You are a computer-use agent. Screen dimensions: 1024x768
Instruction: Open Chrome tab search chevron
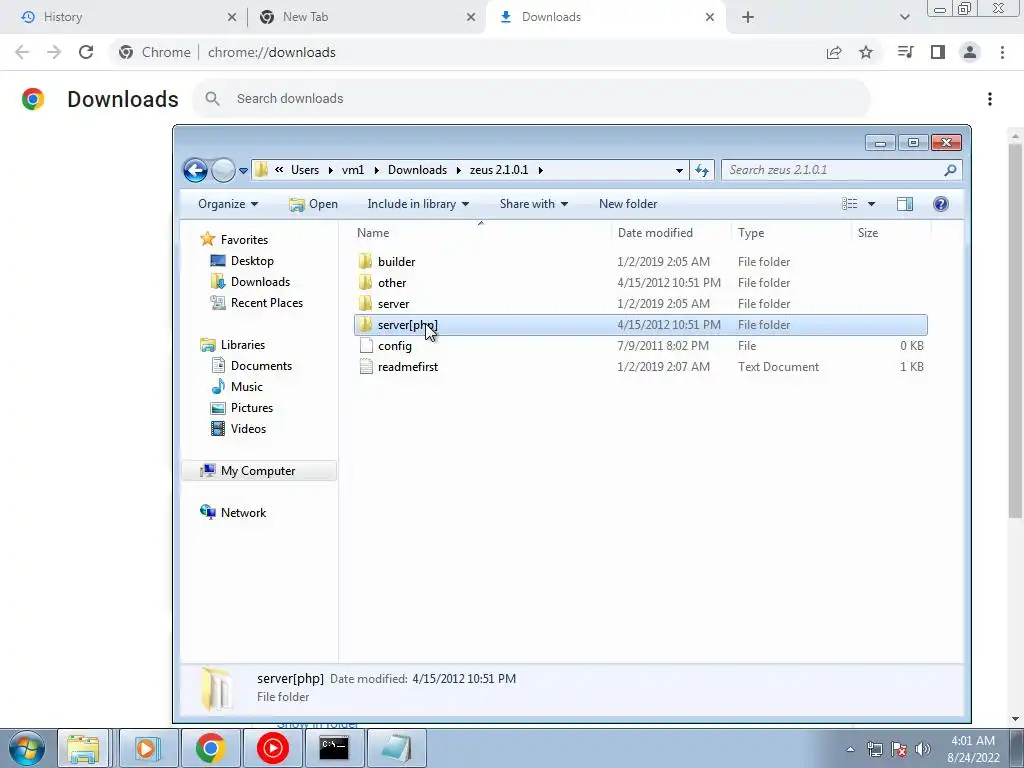point(904,18)
